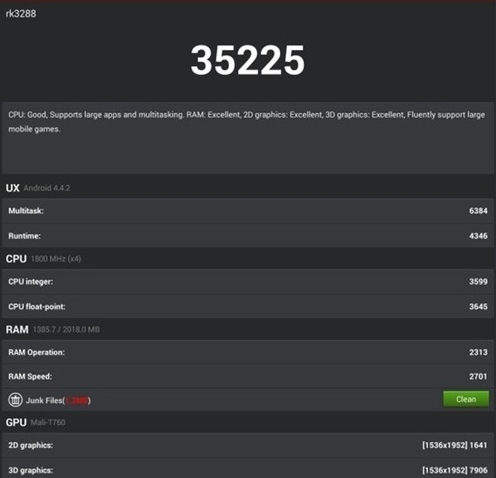Click the Junk Files trash can icon
This screenshot has height=478, width=496.
coord(15,400)
